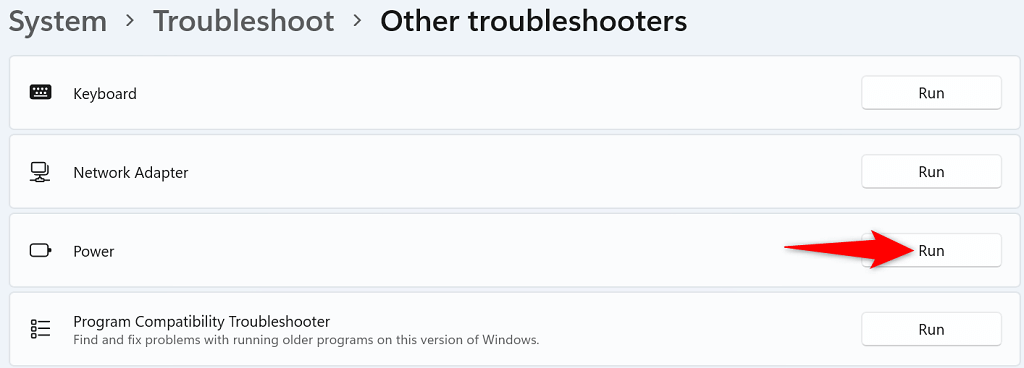The width and height of the screenshot is (1024, 368).
Task: Click chevron before Other troubleshooters
Action: (357, 22)
